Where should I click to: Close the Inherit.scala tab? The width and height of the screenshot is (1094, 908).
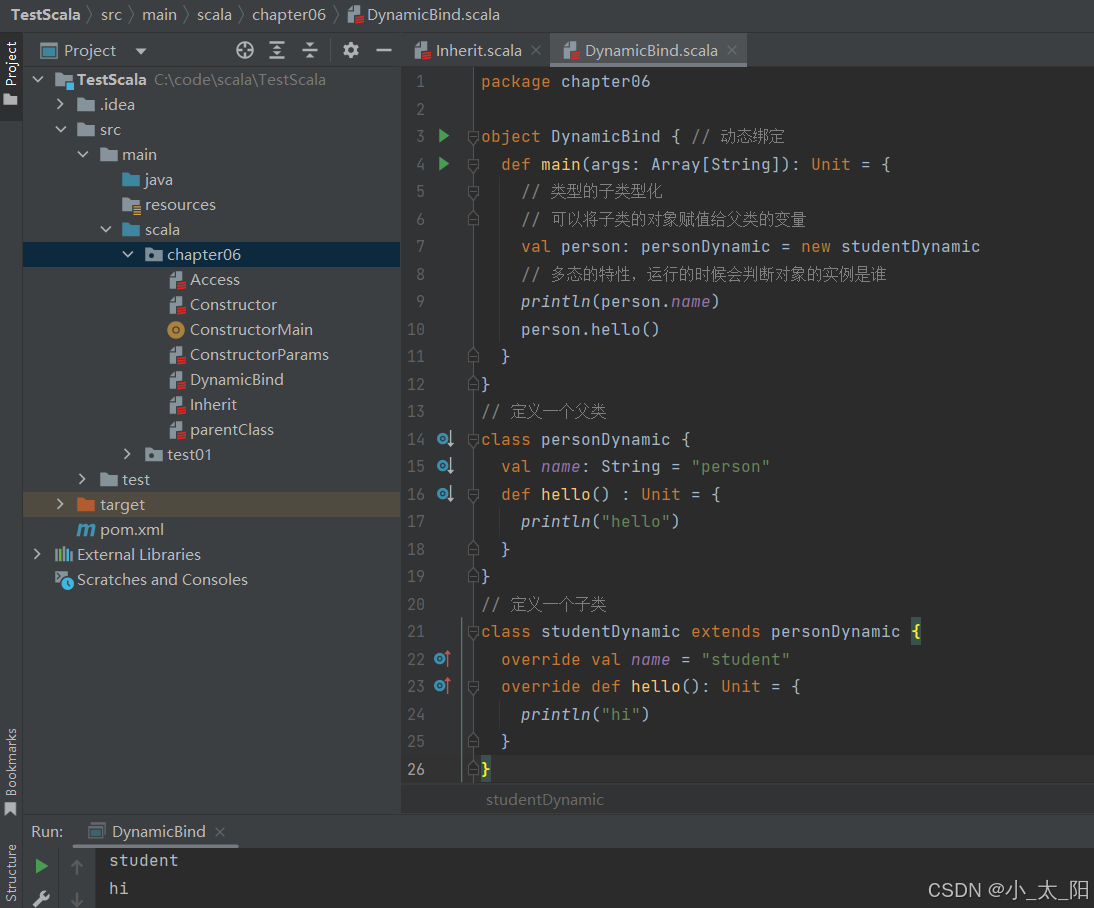536,50
